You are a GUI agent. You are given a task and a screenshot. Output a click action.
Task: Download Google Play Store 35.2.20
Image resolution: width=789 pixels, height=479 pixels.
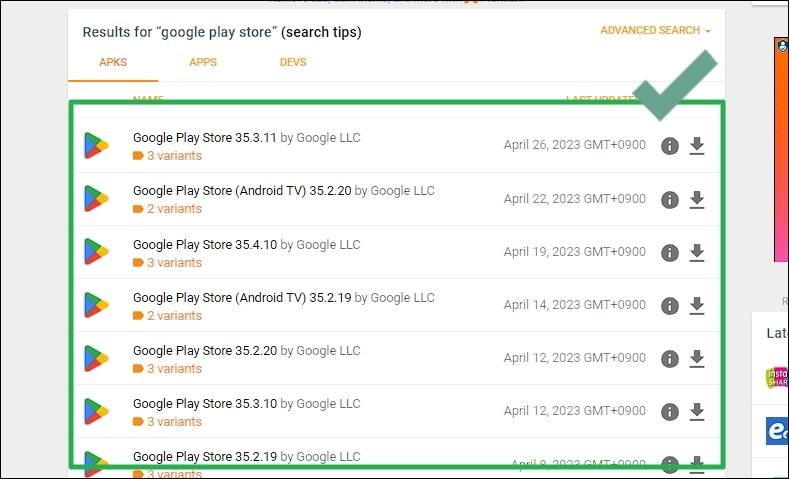697,359
